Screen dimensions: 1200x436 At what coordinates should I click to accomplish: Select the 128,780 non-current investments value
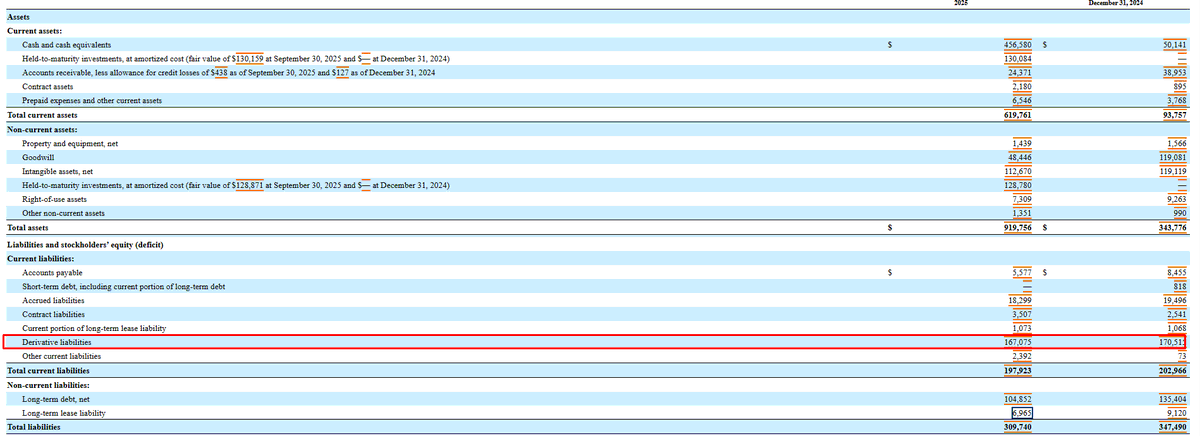(1018, 186)
